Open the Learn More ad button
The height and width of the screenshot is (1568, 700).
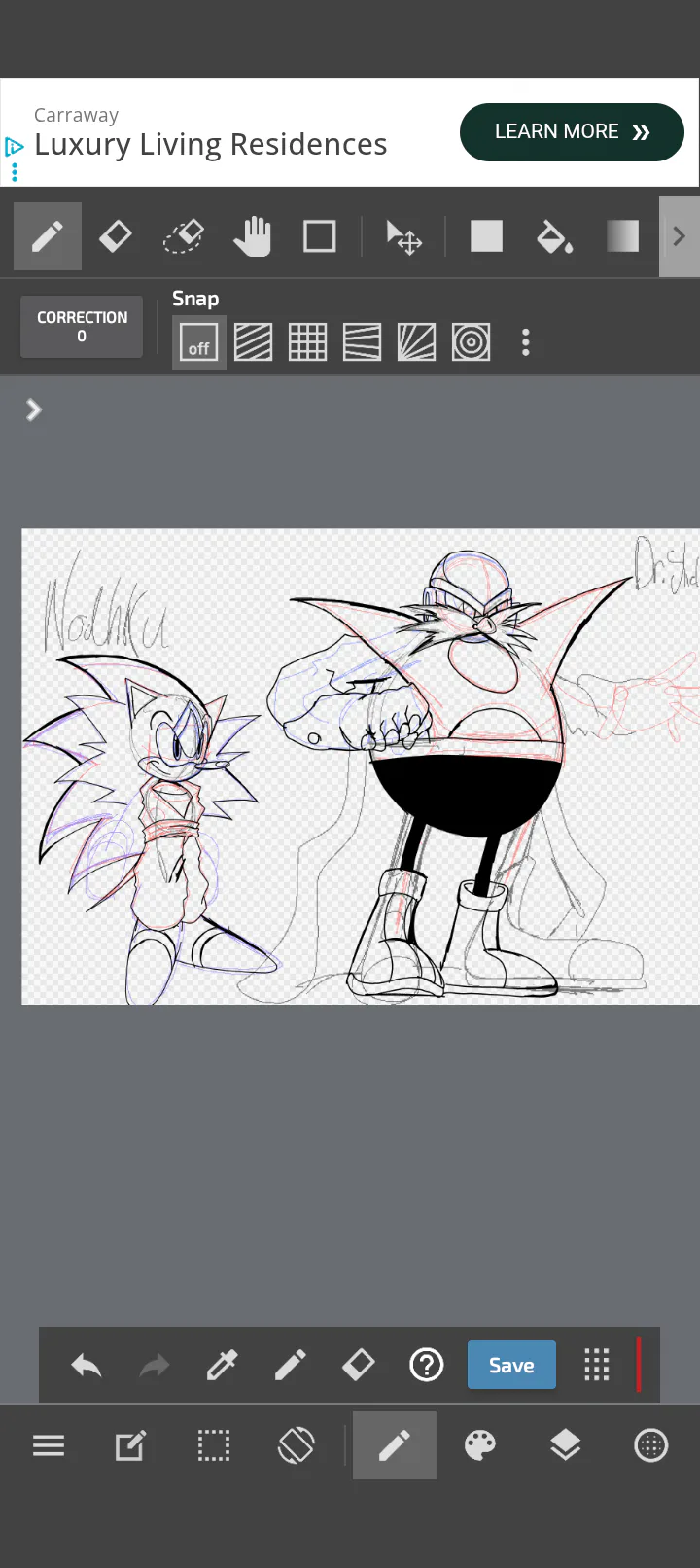pyautogui.click(x=572, y=132)
